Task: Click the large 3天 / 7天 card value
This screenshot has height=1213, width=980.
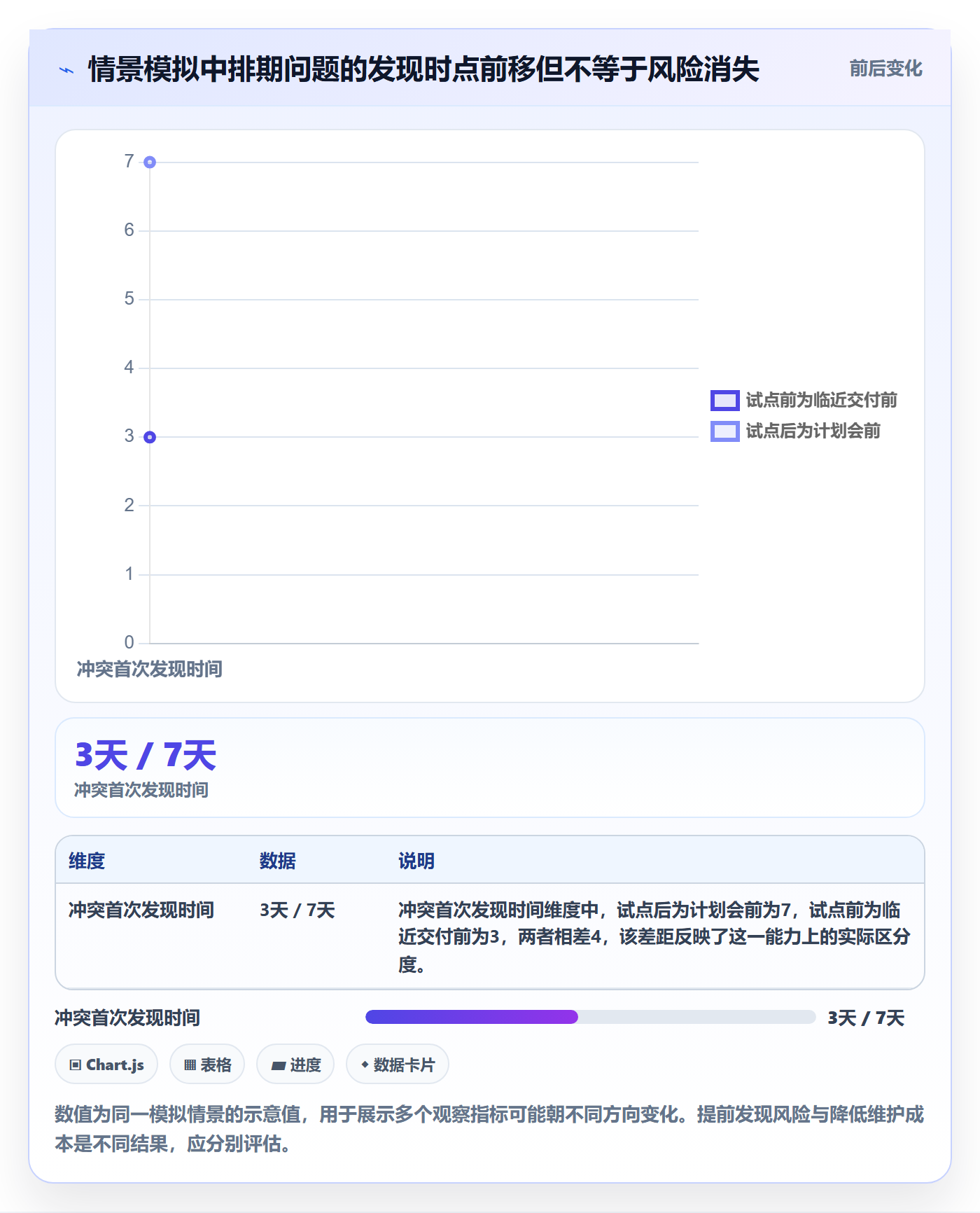Action: click(x=146, y=755)
